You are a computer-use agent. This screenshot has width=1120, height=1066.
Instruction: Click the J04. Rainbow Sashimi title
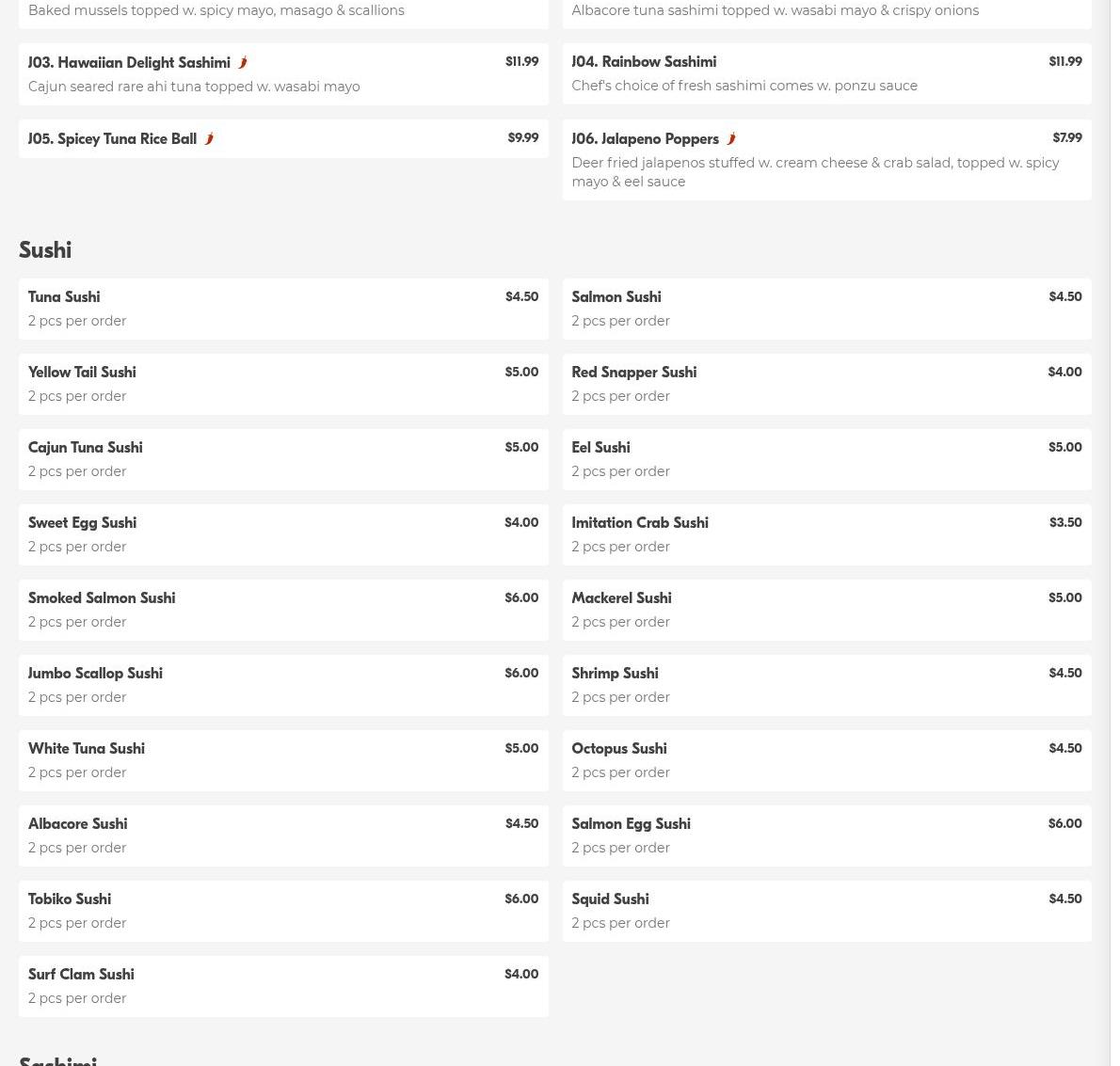(643, 62)
